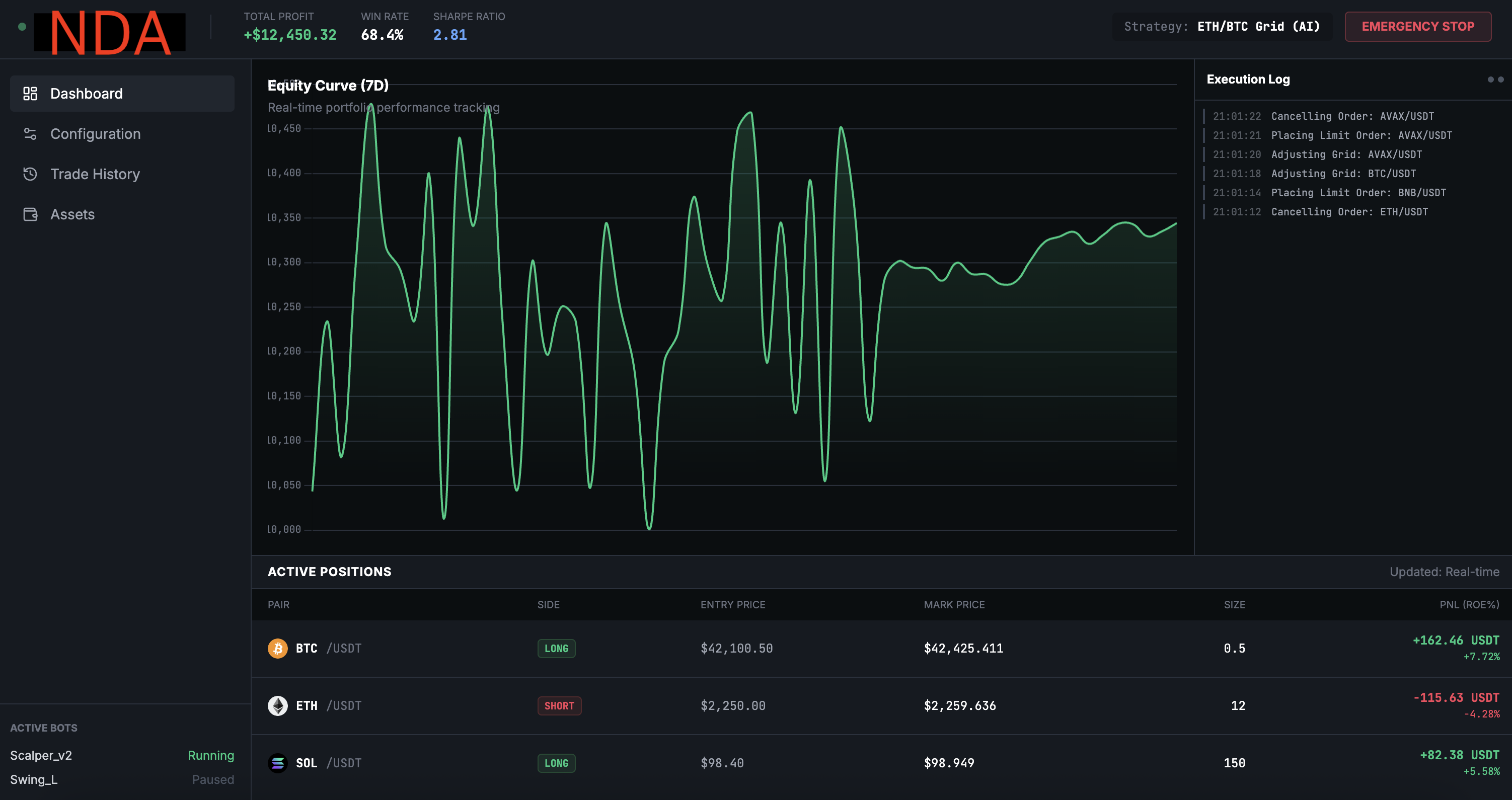The width and height of the screenshot is (1512, 800).
Task: Click the LONG badge on BTC row
Action: [x=556, y=648]
